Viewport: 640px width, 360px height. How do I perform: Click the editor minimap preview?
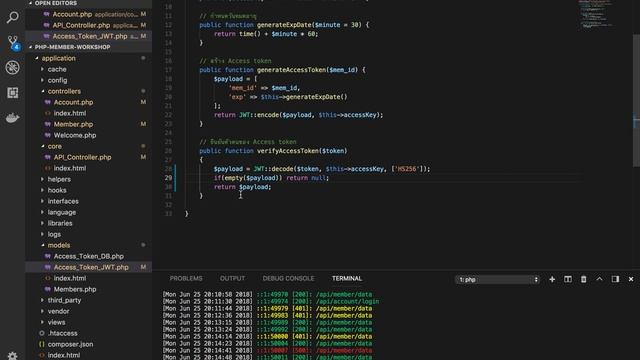596,14
